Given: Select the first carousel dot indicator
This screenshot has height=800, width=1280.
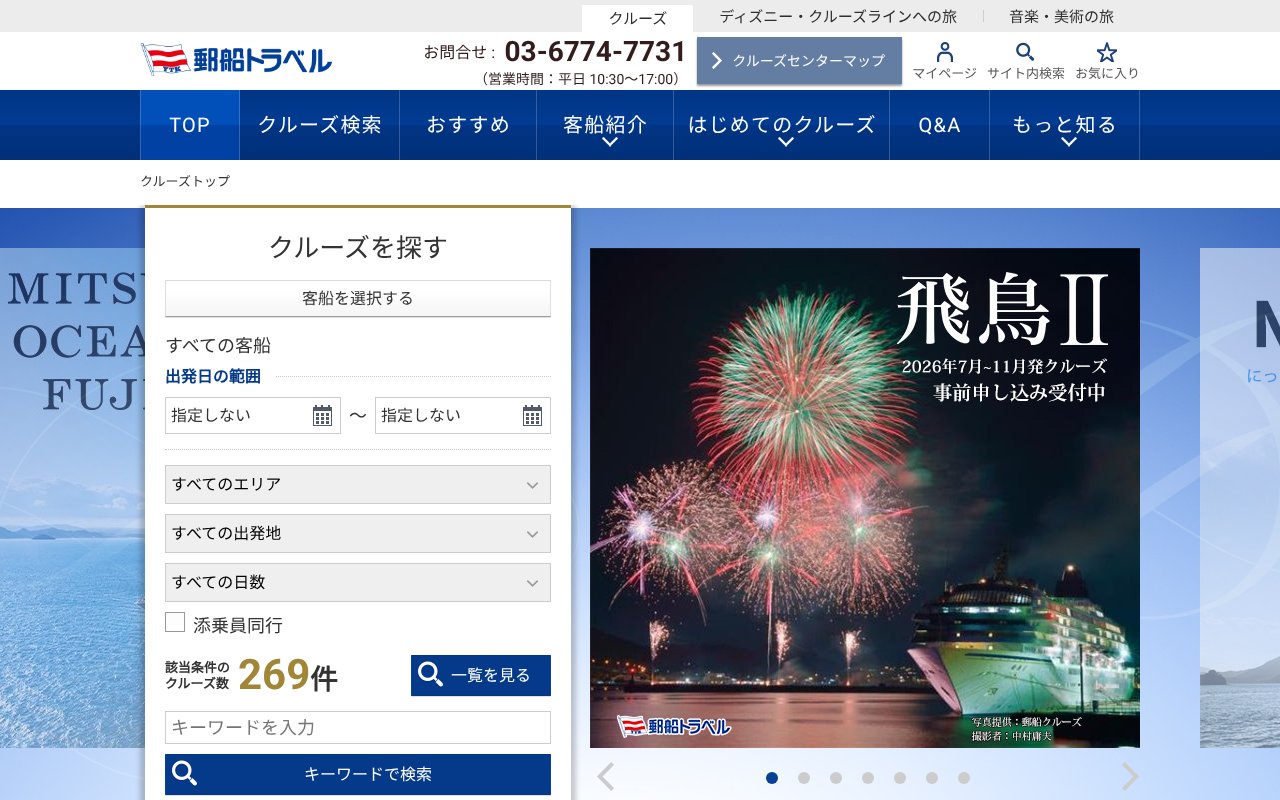Looking at the screenshot, I should [772, 776].
